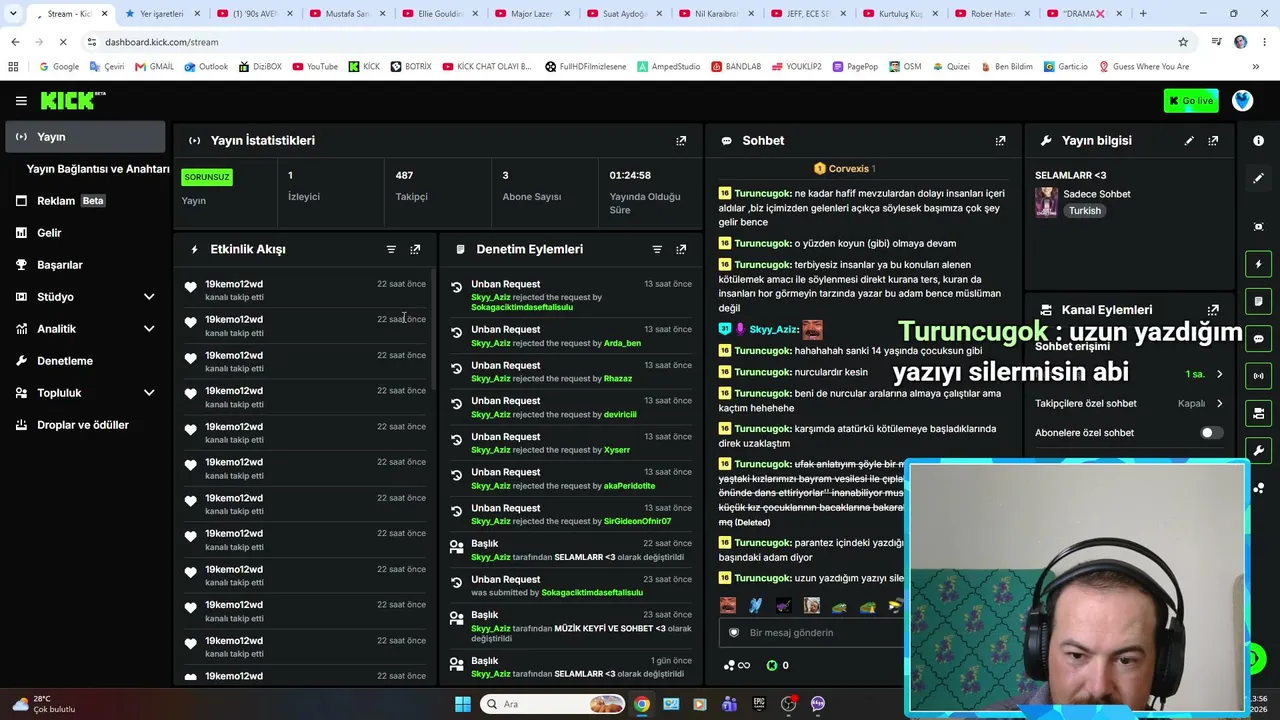
Task: Toggle the chat bubble widget icon
Action: point(1258,339)
